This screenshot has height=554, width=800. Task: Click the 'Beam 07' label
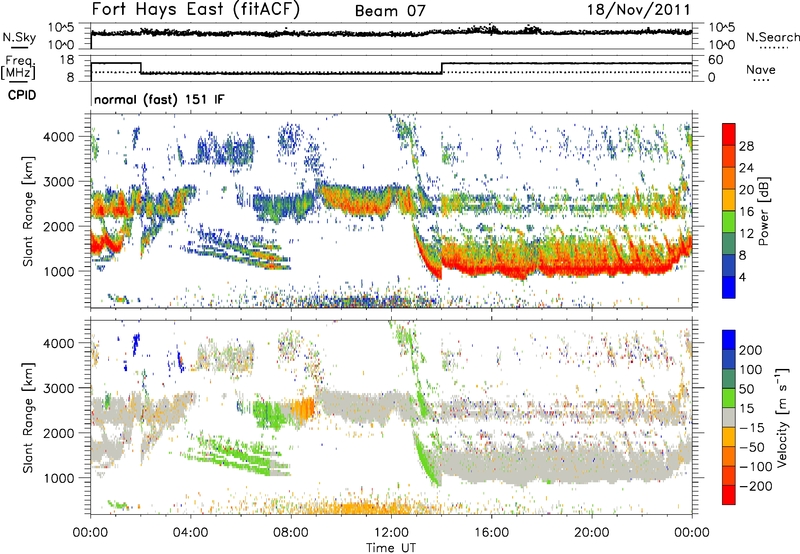(x=390, y=11)
